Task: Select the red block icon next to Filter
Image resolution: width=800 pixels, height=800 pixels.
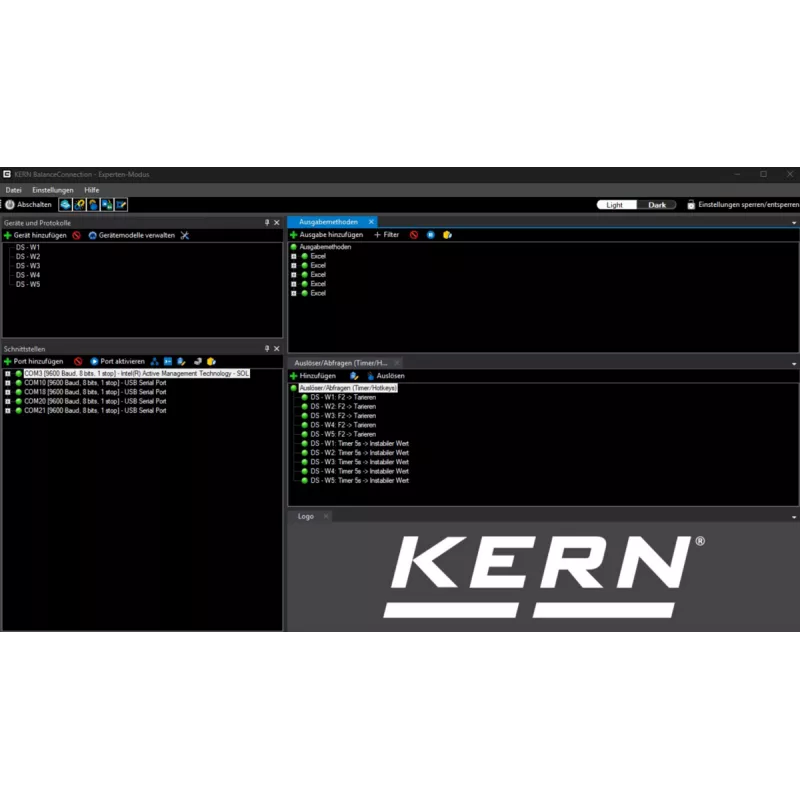Action: point(413,235)
